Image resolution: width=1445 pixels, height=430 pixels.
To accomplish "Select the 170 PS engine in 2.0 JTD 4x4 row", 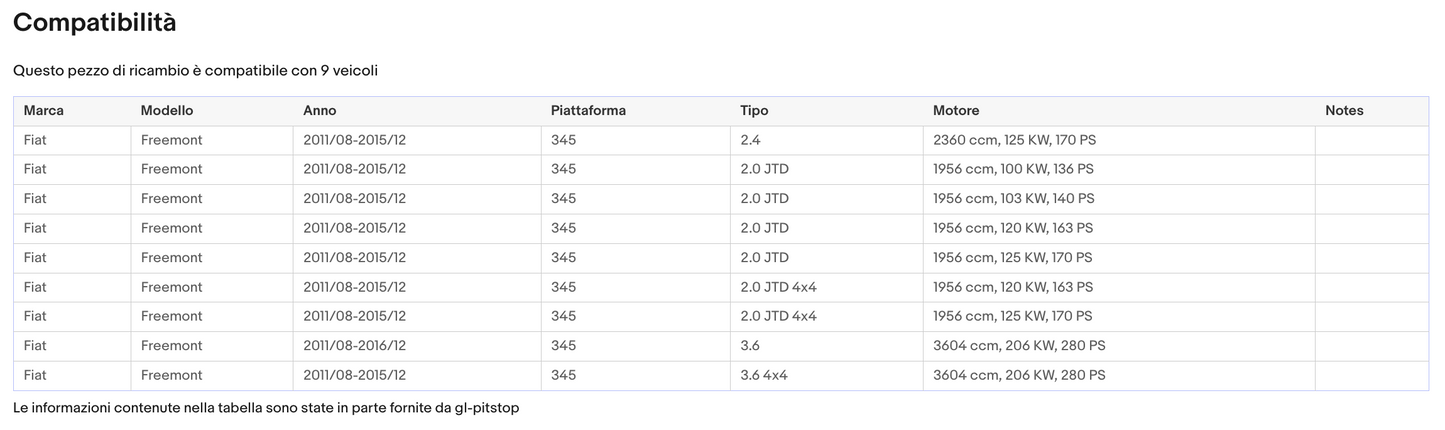I will pyautogui.click(x=1012, y=316).
